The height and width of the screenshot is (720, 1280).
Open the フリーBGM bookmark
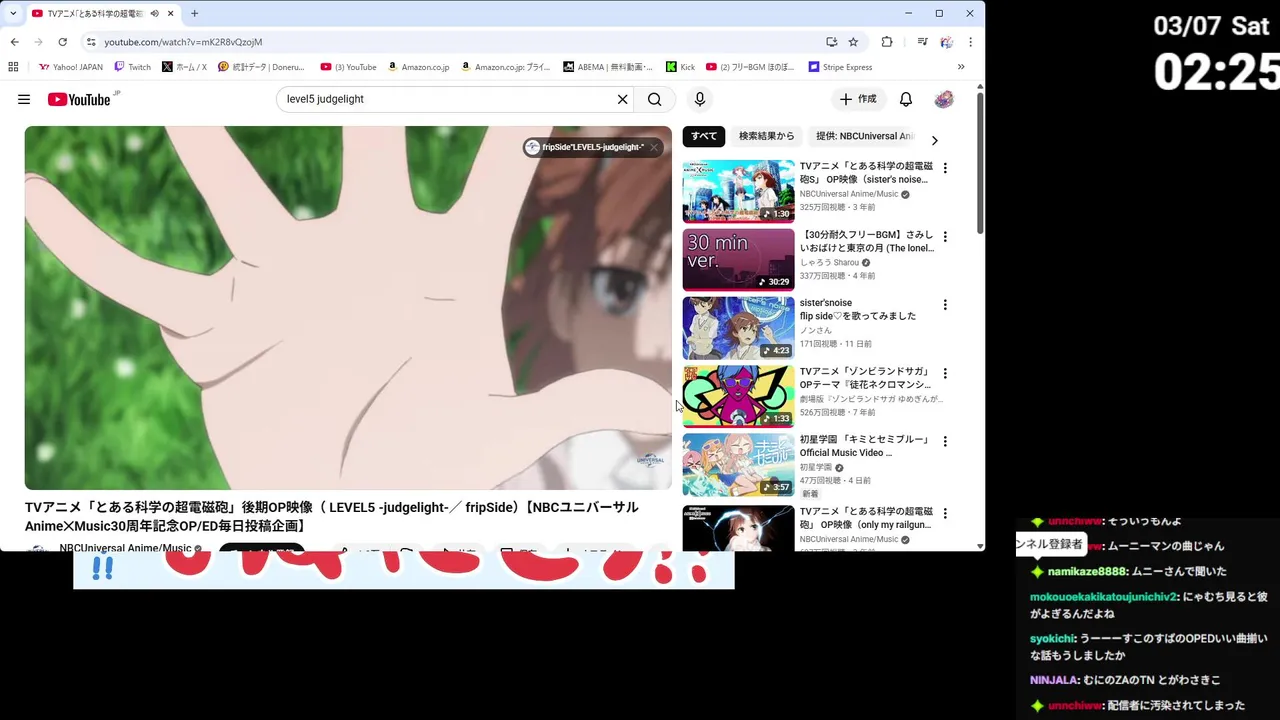click(x=750, y=67)
